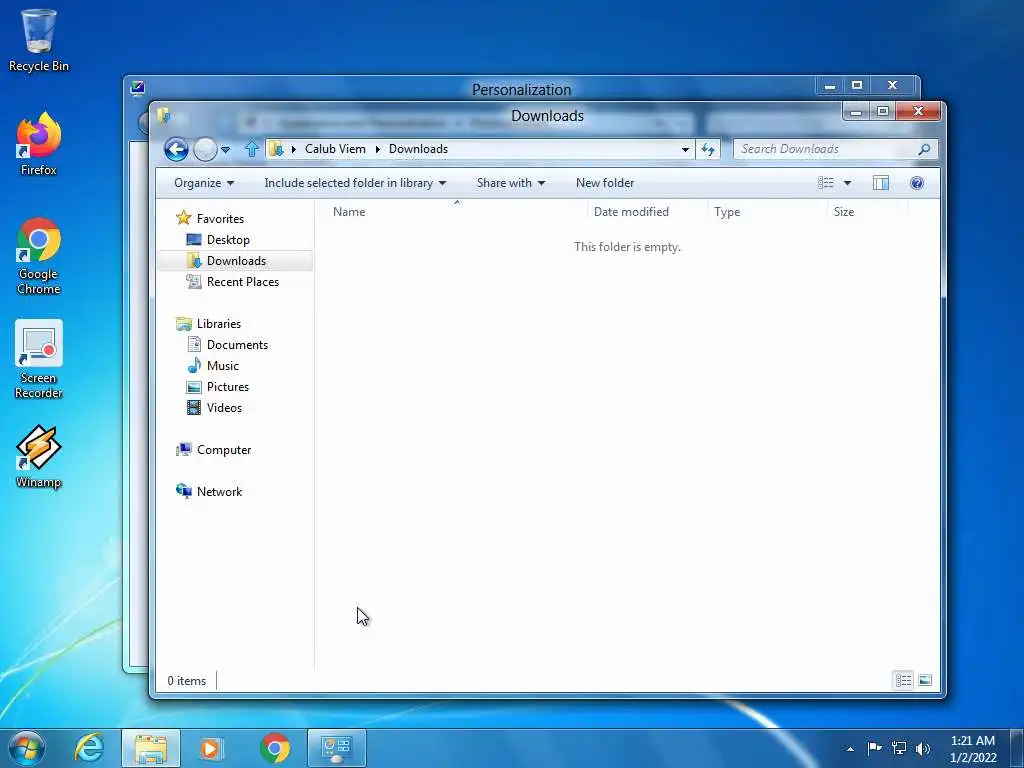Expand the arrow after Calub Viem breadcrumb
The height and width of the screenshot is (768, 1024).
[377, 150]
